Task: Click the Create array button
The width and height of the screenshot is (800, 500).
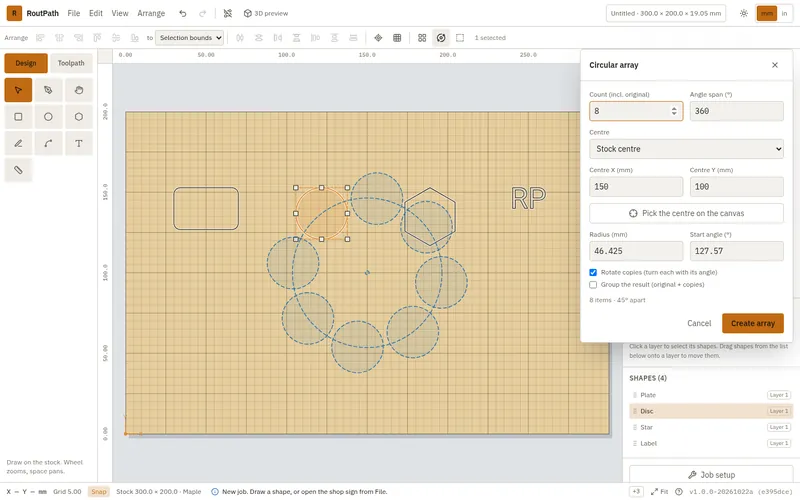Action: pos(753,323)
